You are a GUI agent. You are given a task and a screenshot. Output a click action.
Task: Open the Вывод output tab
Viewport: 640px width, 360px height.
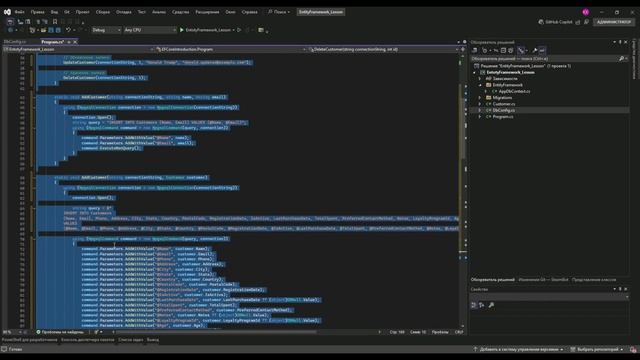tap(153, 340)
